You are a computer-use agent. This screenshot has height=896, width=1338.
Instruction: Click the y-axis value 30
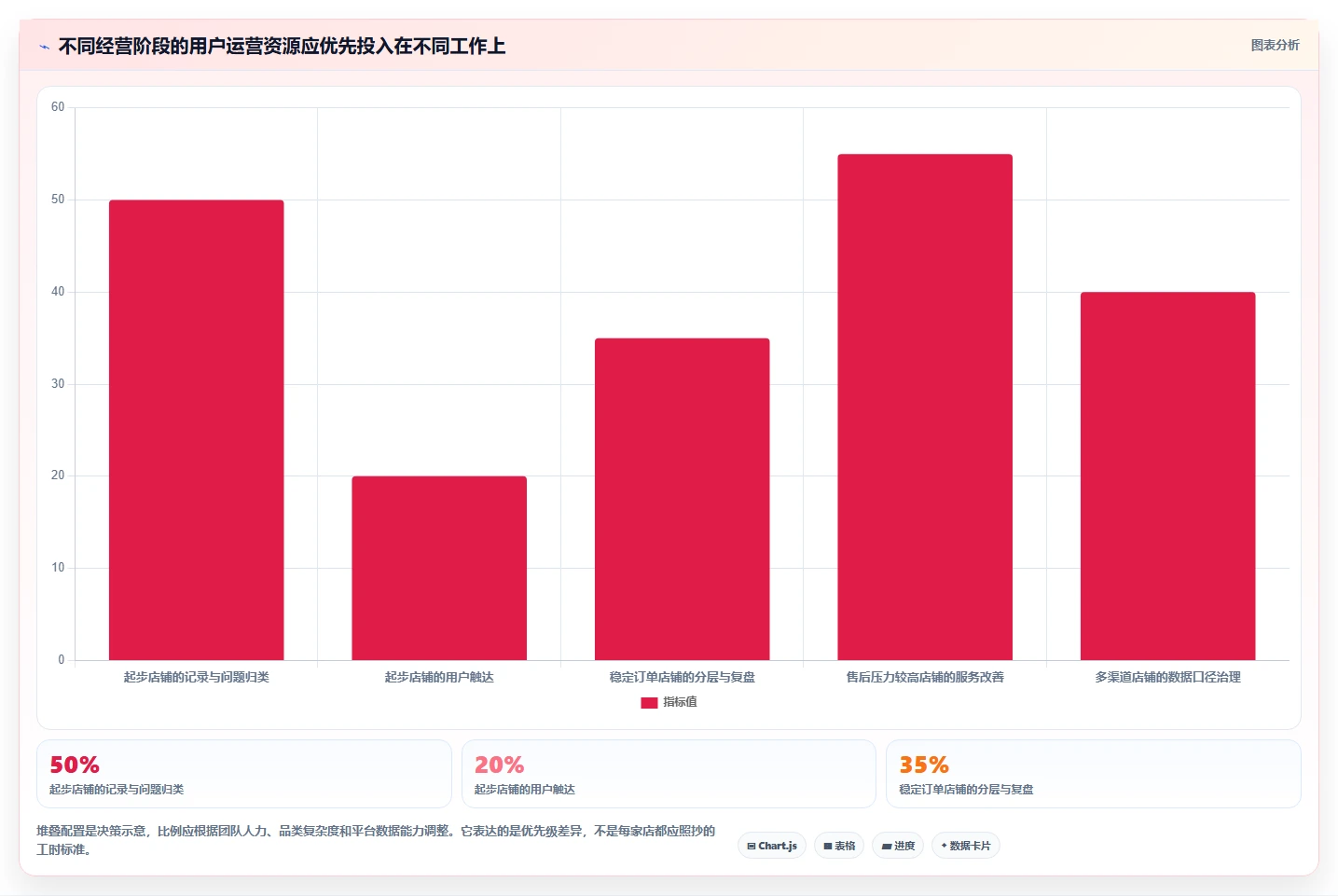coord(58,384)
